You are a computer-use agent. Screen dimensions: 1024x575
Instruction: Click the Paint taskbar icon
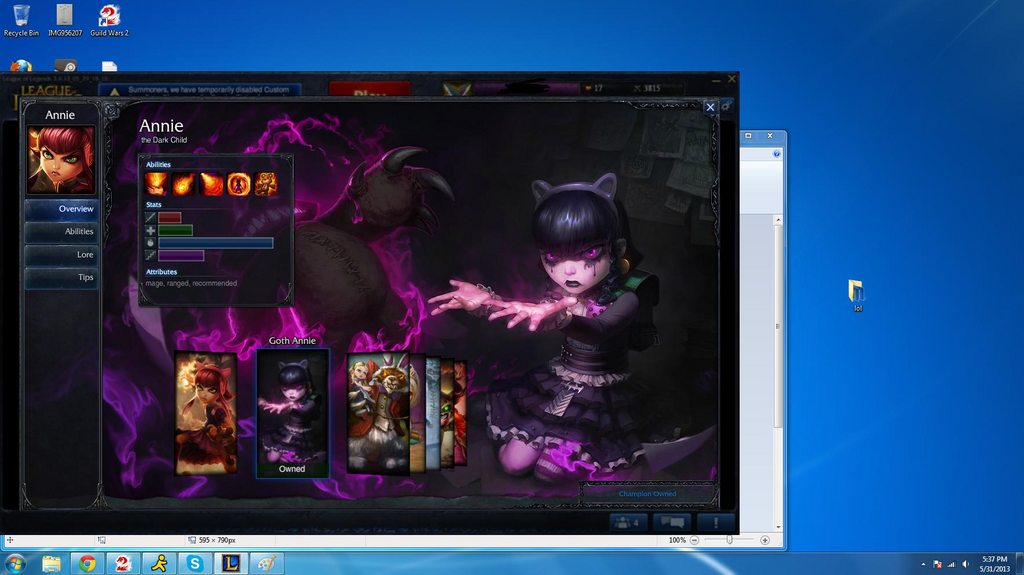pos(266,563)
